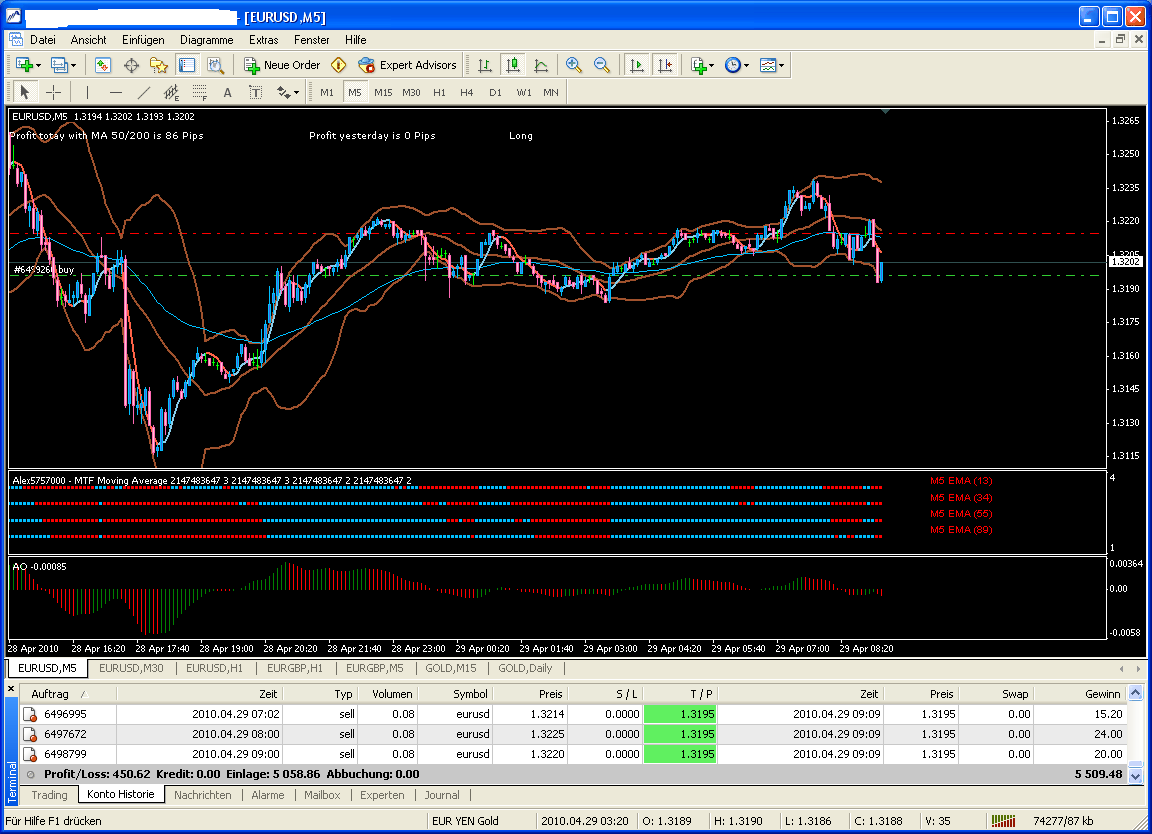
Task: Click the Zoom In magnifier icon
Action: [x=574, y=65]
